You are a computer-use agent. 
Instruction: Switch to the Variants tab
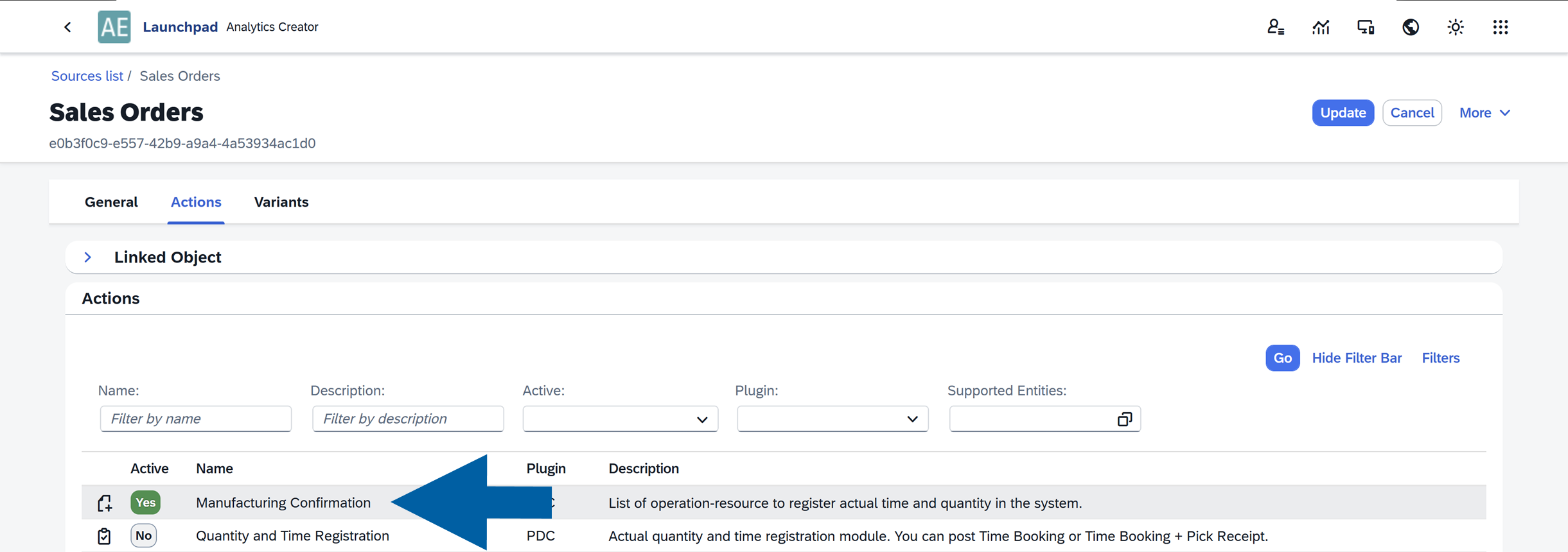tap(281, 202)
